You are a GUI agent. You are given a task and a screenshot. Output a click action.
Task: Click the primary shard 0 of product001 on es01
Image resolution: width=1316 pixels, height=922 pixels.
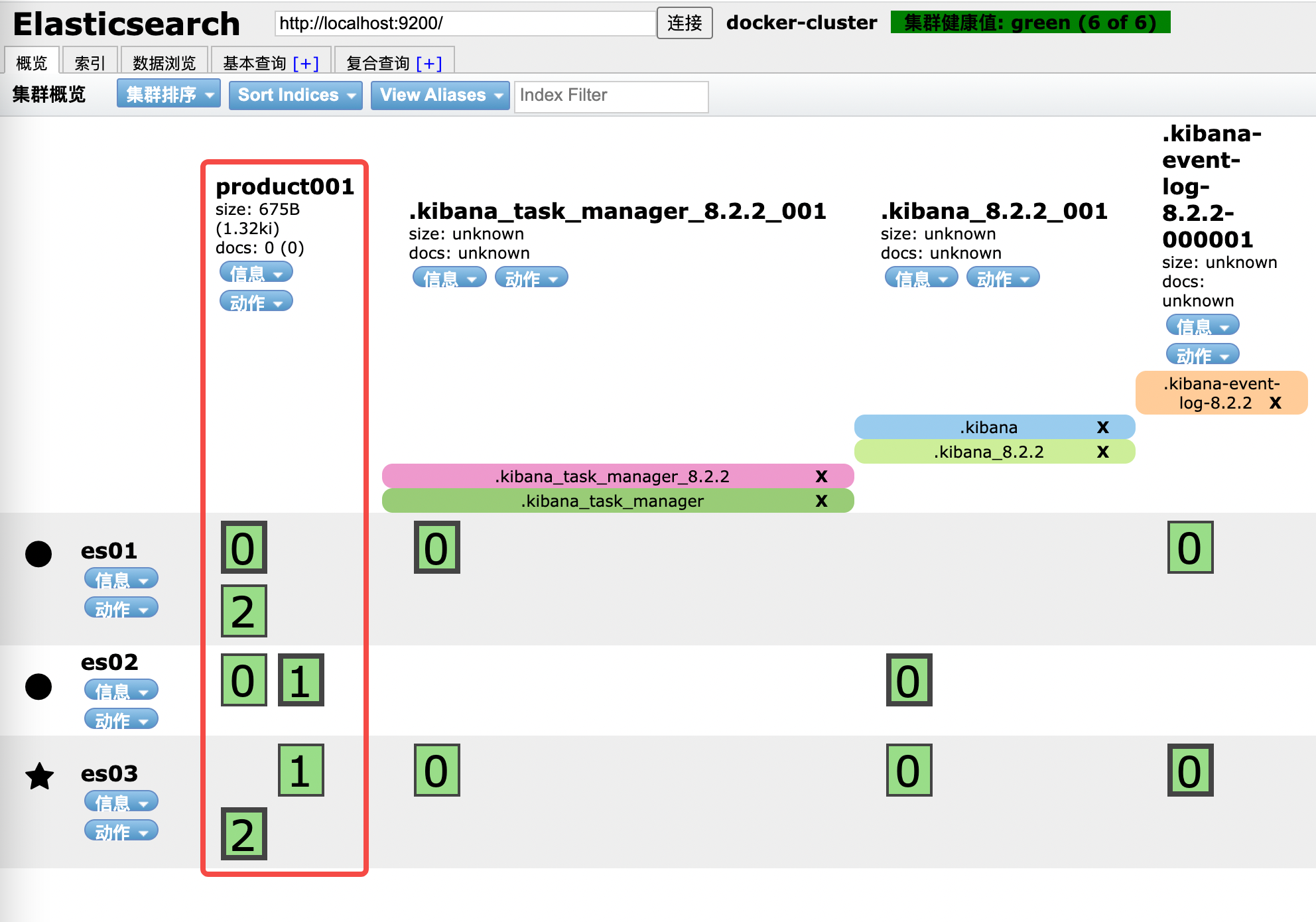(x=243, y=547)
